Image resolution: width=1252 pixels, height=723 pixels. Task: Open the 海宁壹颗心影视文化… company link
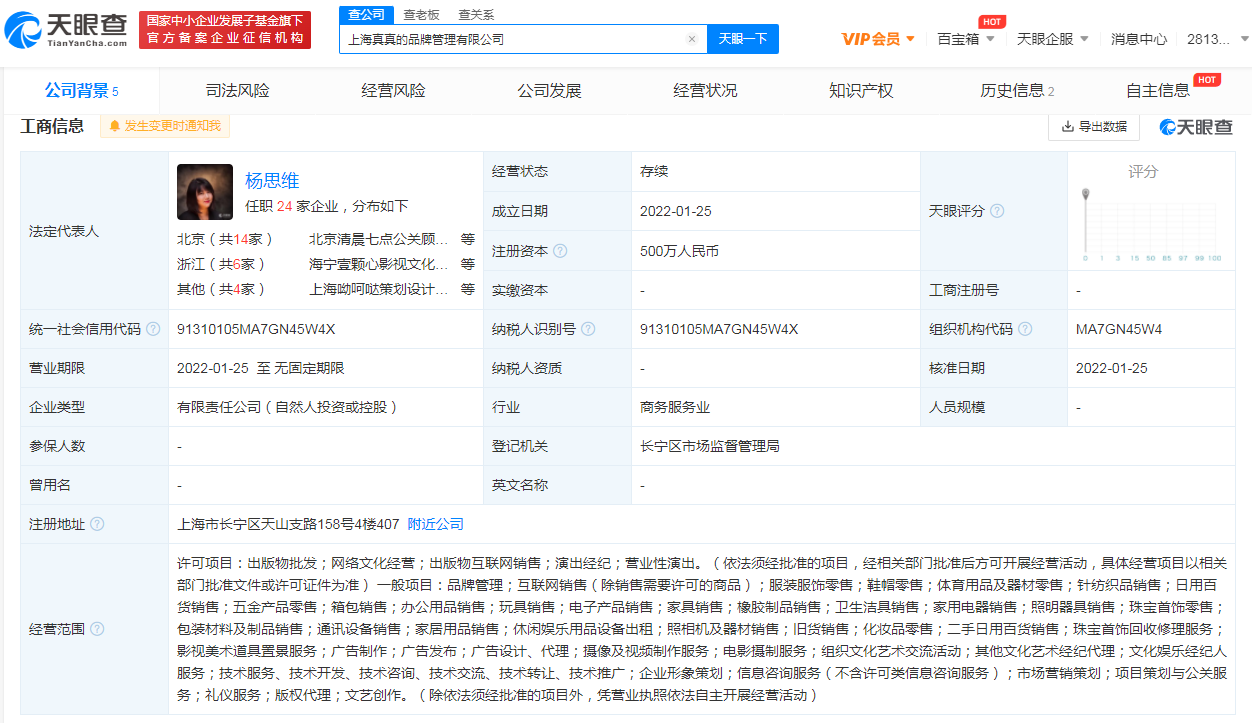pos(379,264)
